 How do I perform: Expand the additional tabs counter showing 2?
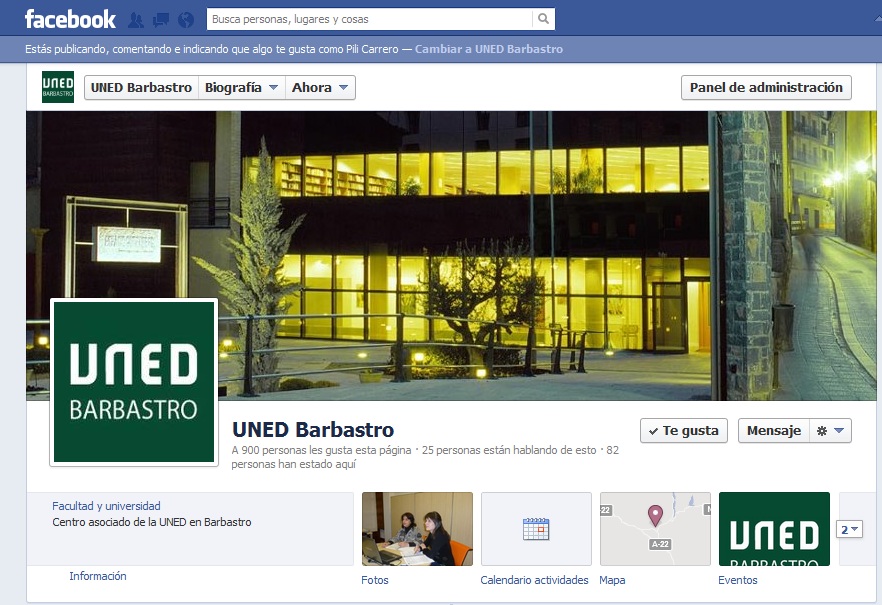tap(850, 529)
